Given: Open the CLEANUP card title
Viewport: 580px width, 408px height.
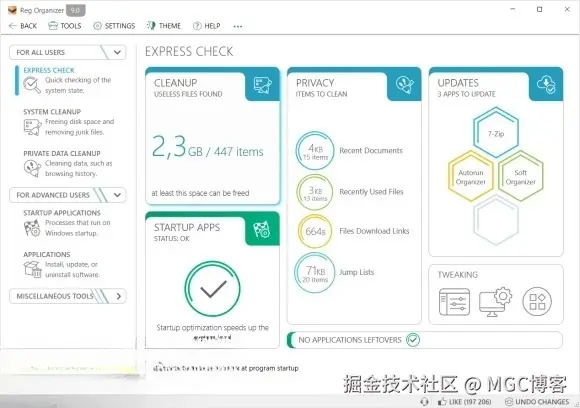Looking at the screenshot, I should pyautogui.click(x=175, y=83).
